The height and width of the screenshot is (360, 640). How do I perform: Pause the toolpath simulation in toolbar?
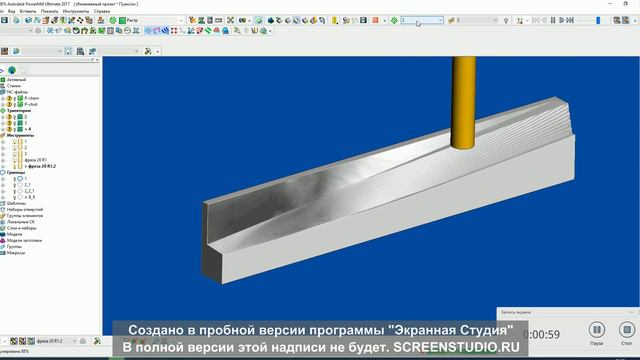tap(553, 20)
